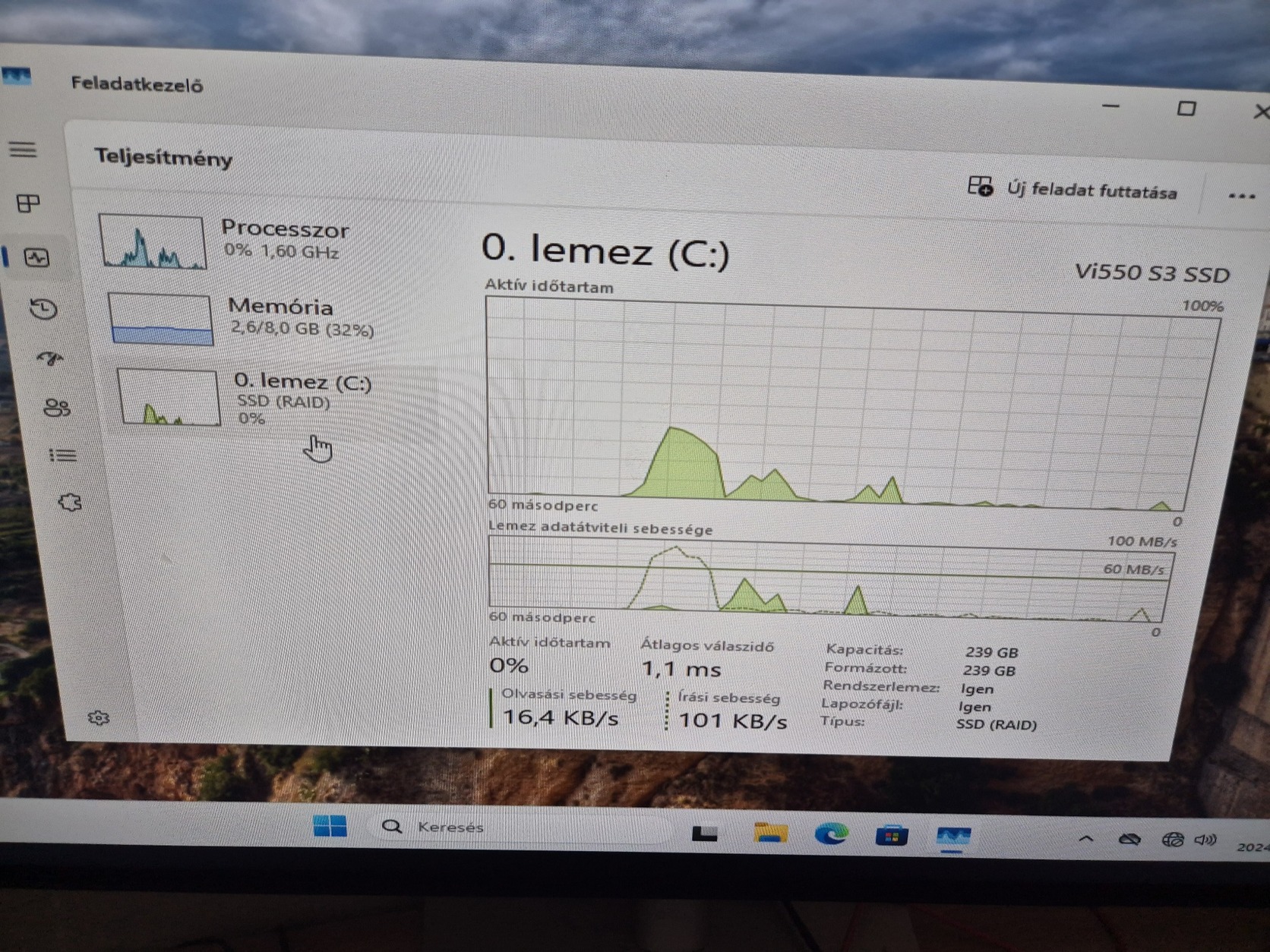This screenshot has width=1270, height=952.
Task: Click the Keresés taskbar search box
Action: click(521, 827)
